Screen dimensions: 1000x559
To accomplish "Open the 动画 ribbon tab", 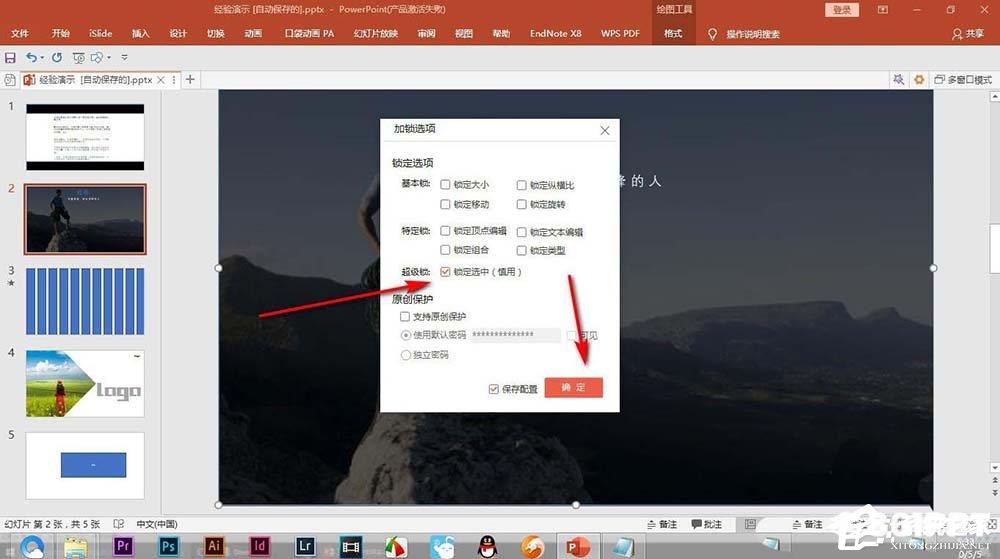I will tap(253, 33).
